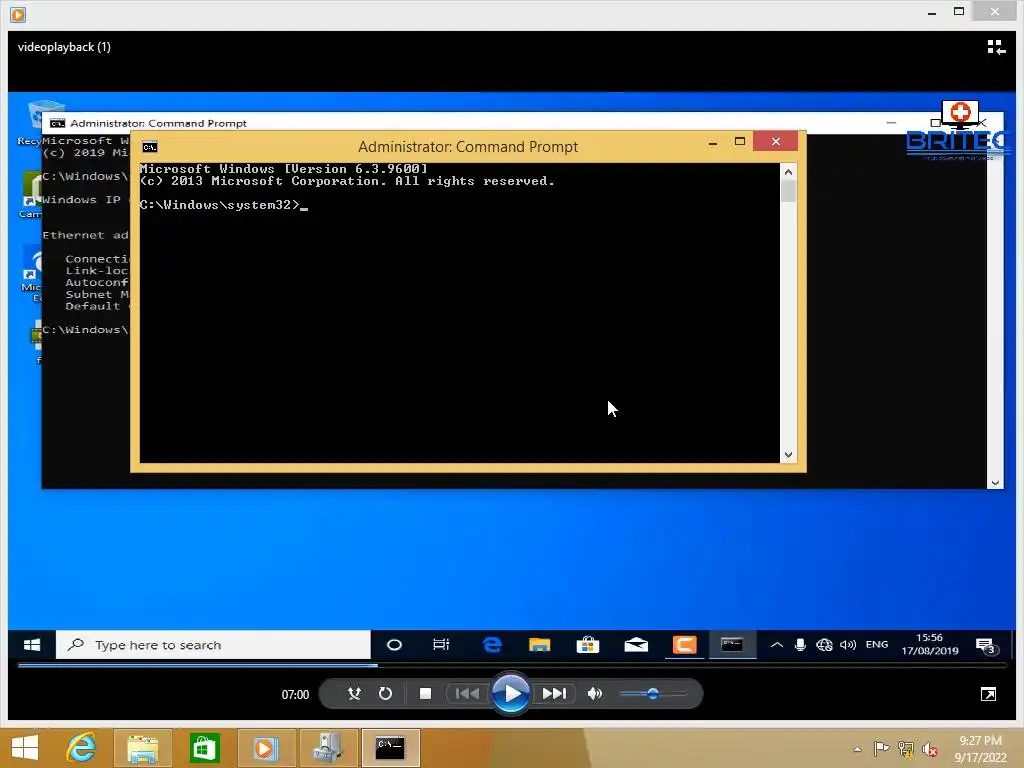The width and height of the screenshot is (1024, 768).
Task: Go to the previous track
Action: pos(467,694)
